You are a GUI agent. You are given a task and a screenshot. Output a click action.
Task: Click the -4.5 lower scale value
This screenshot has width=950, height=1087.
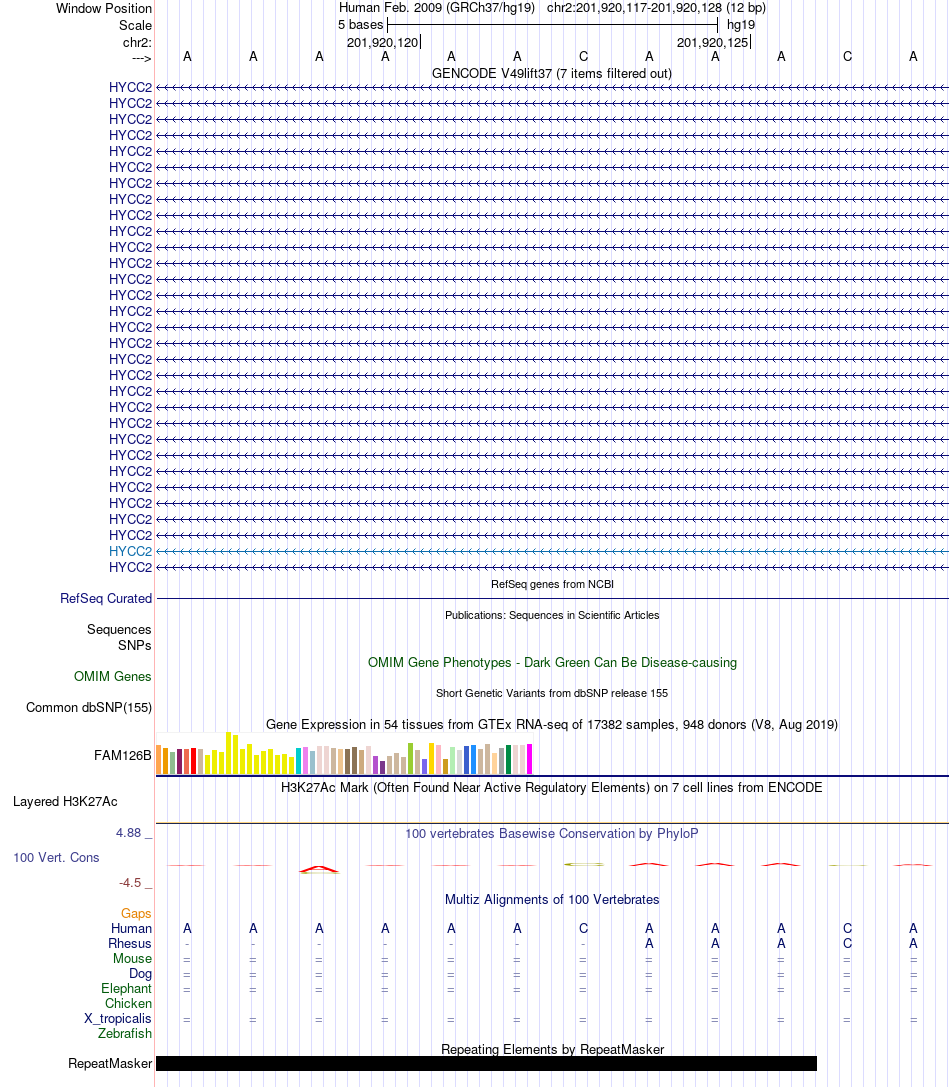(130, 882)
